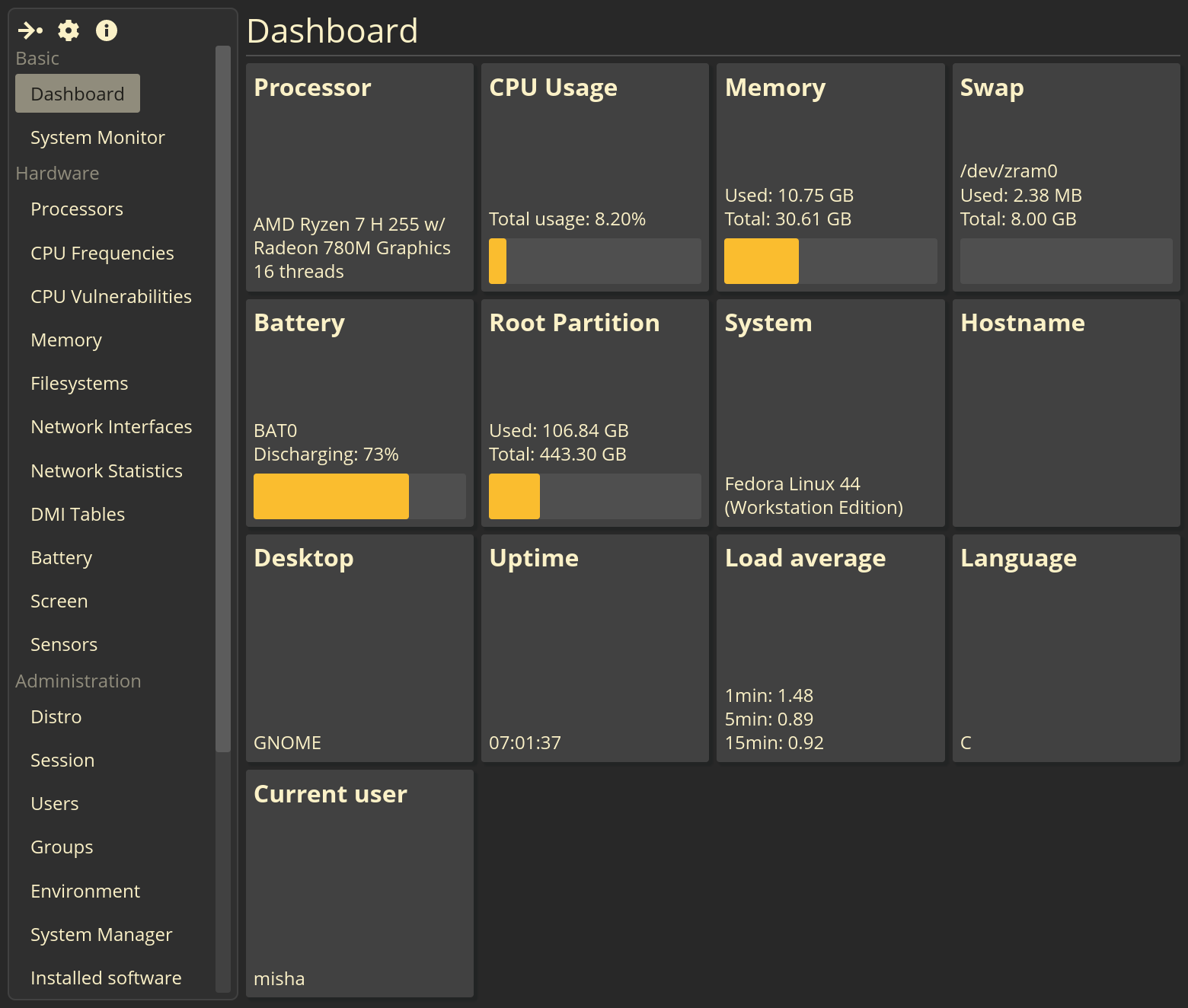This screenshot has height=1008, width=1188.
Task: Click the Root Partition card heading
Action: [x=574, y=323]
